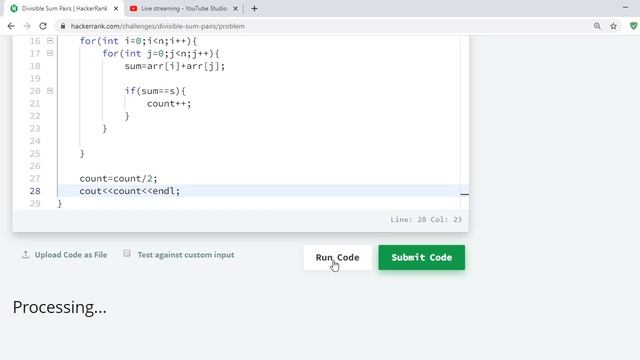Click the count++; statement

tap(169, 104)
